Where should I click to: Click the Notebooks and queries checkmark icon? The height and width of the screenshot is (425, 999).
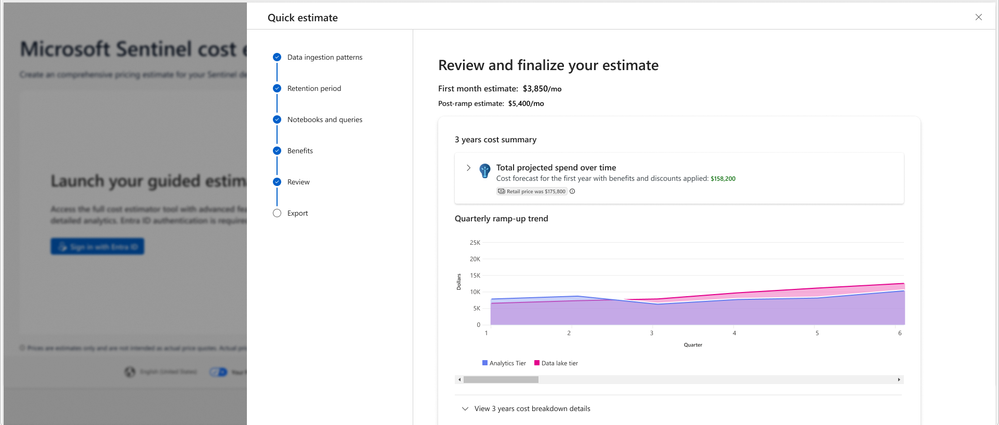(x=277, y=119)
